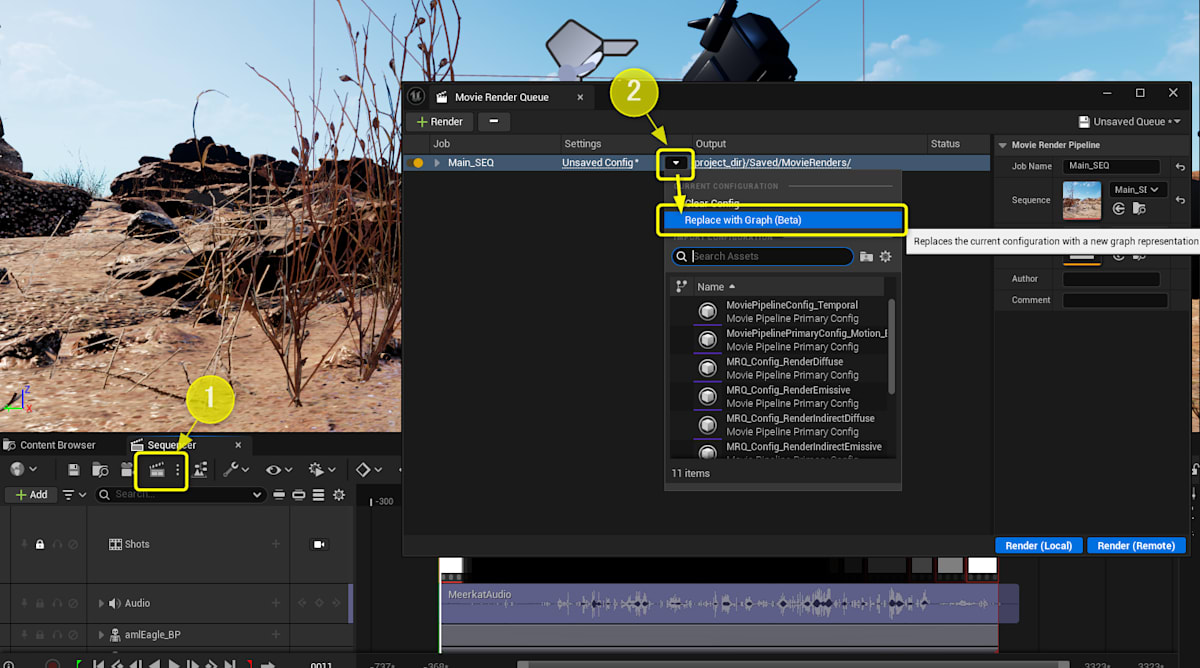Image resolution: width=1200 pixels, height=668 pixels.
Task: Expand the Audio track
Action: [101, 603]
